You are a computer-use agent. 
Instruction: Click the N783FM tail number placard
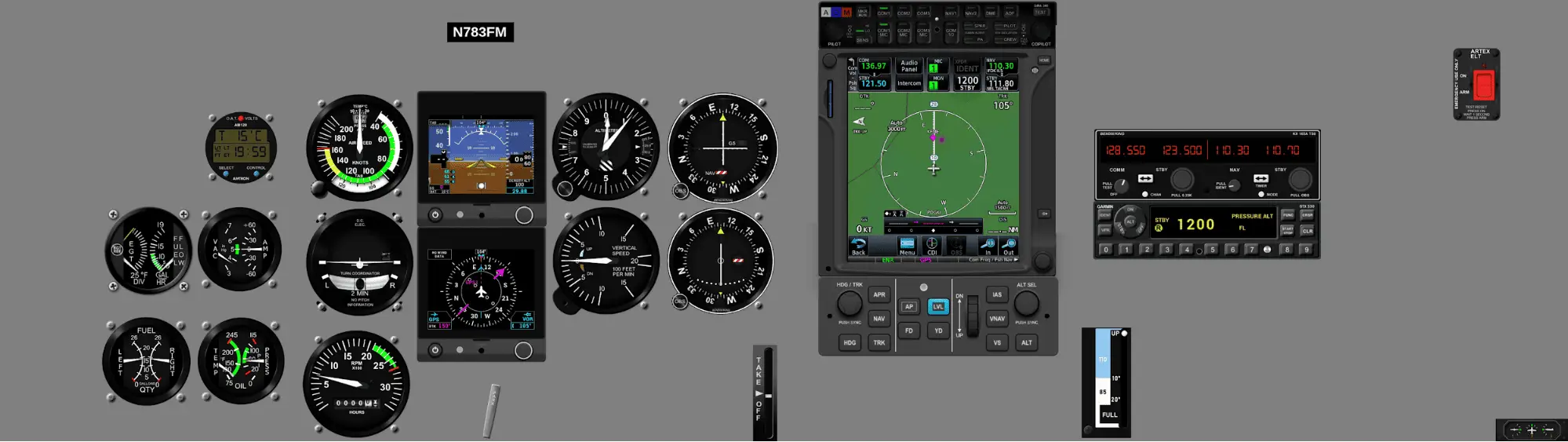point(480,32)
